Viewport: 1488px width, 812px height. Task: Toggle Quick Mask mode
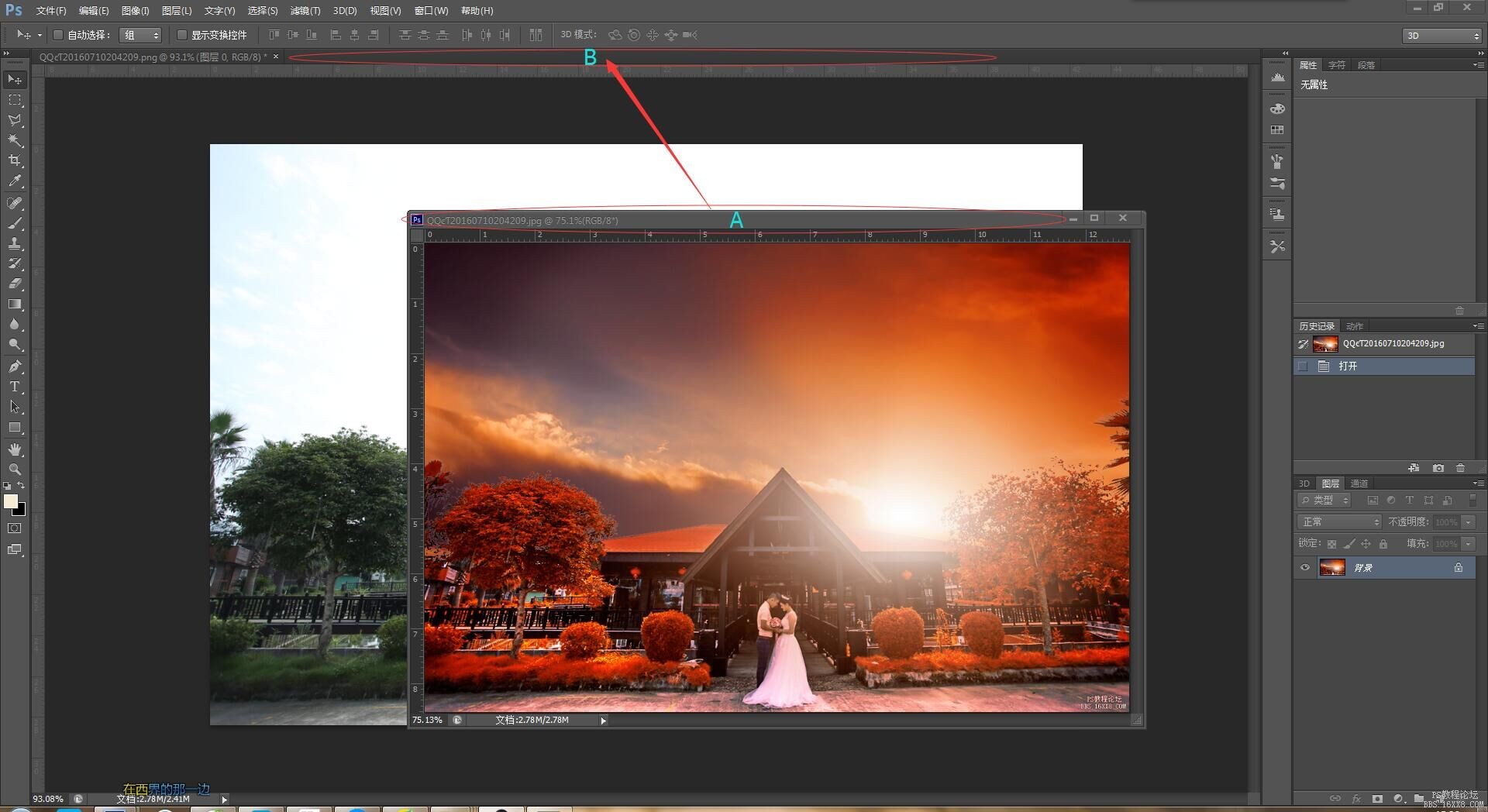click(15, 528)
